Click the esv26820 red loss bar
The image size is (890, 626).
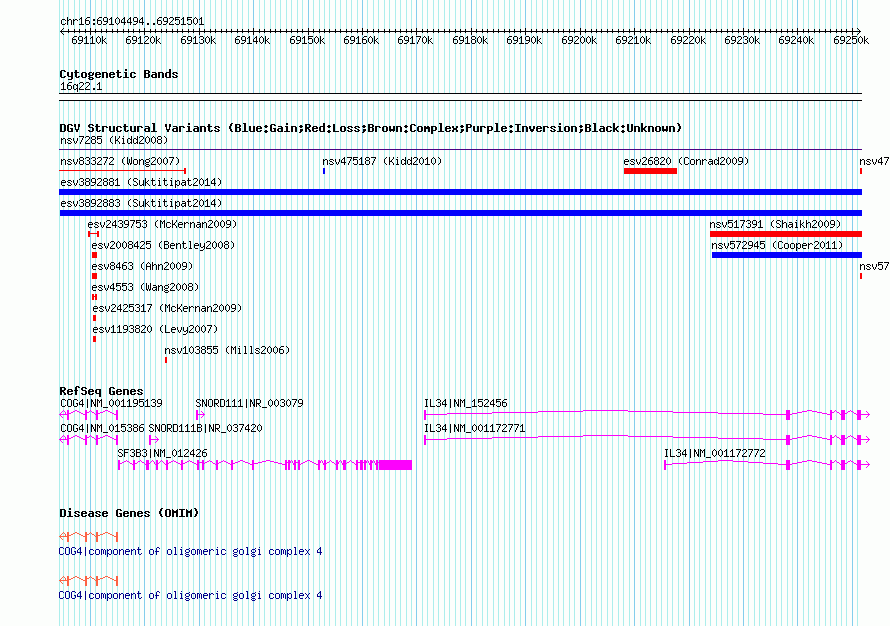[x=650, y=171]
